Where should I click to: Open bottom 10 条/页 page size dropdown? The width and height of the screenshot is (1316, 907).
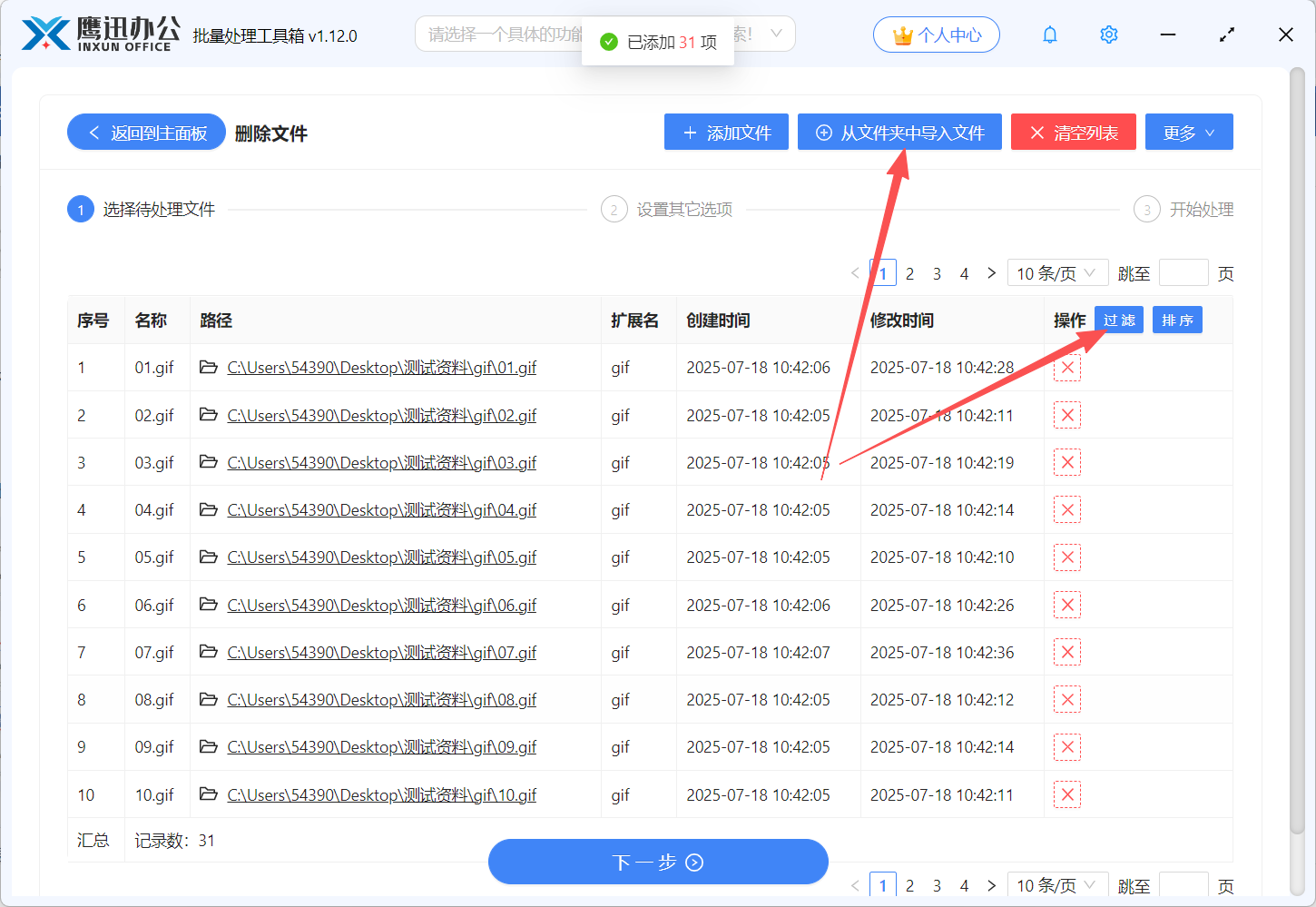[1057, 885]
